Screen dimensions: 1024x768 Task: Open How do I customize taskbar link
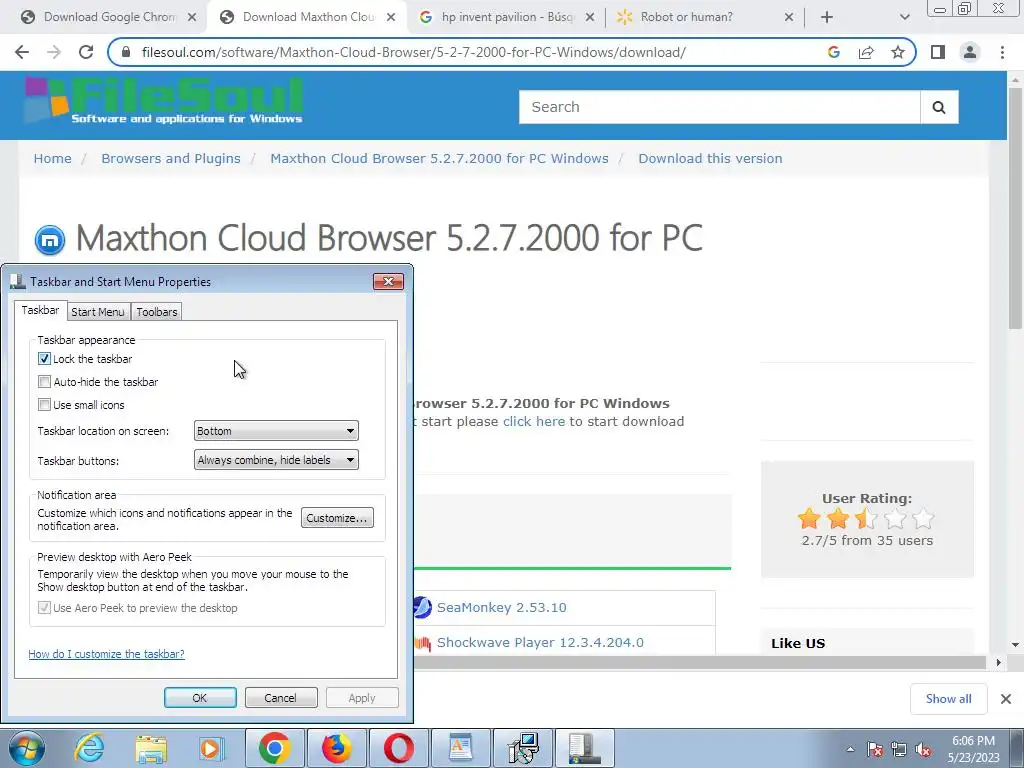click(x=106, y=654)
